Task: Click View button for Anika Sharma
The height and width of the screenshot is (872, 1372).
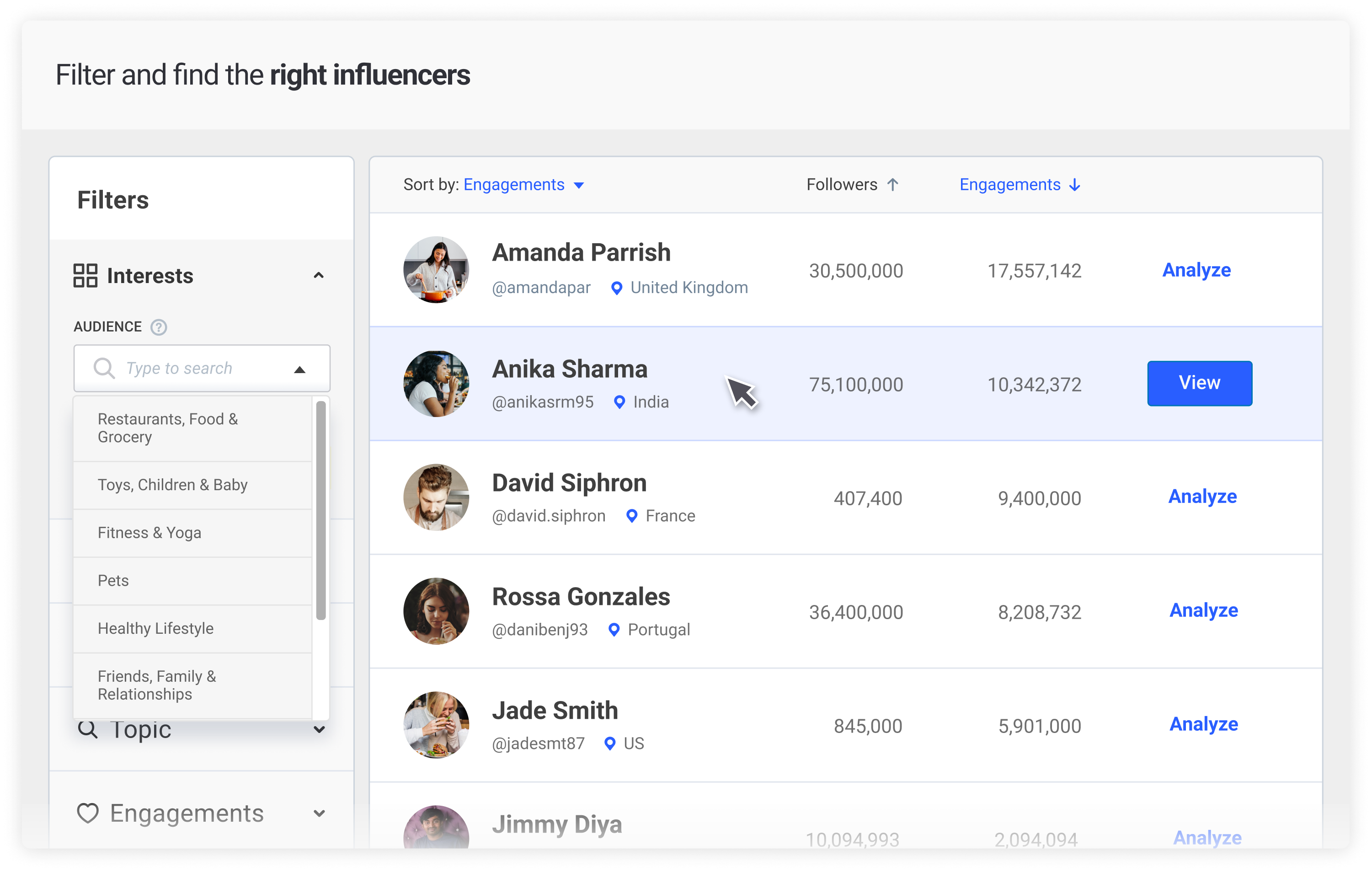Action: [1199, 383]
